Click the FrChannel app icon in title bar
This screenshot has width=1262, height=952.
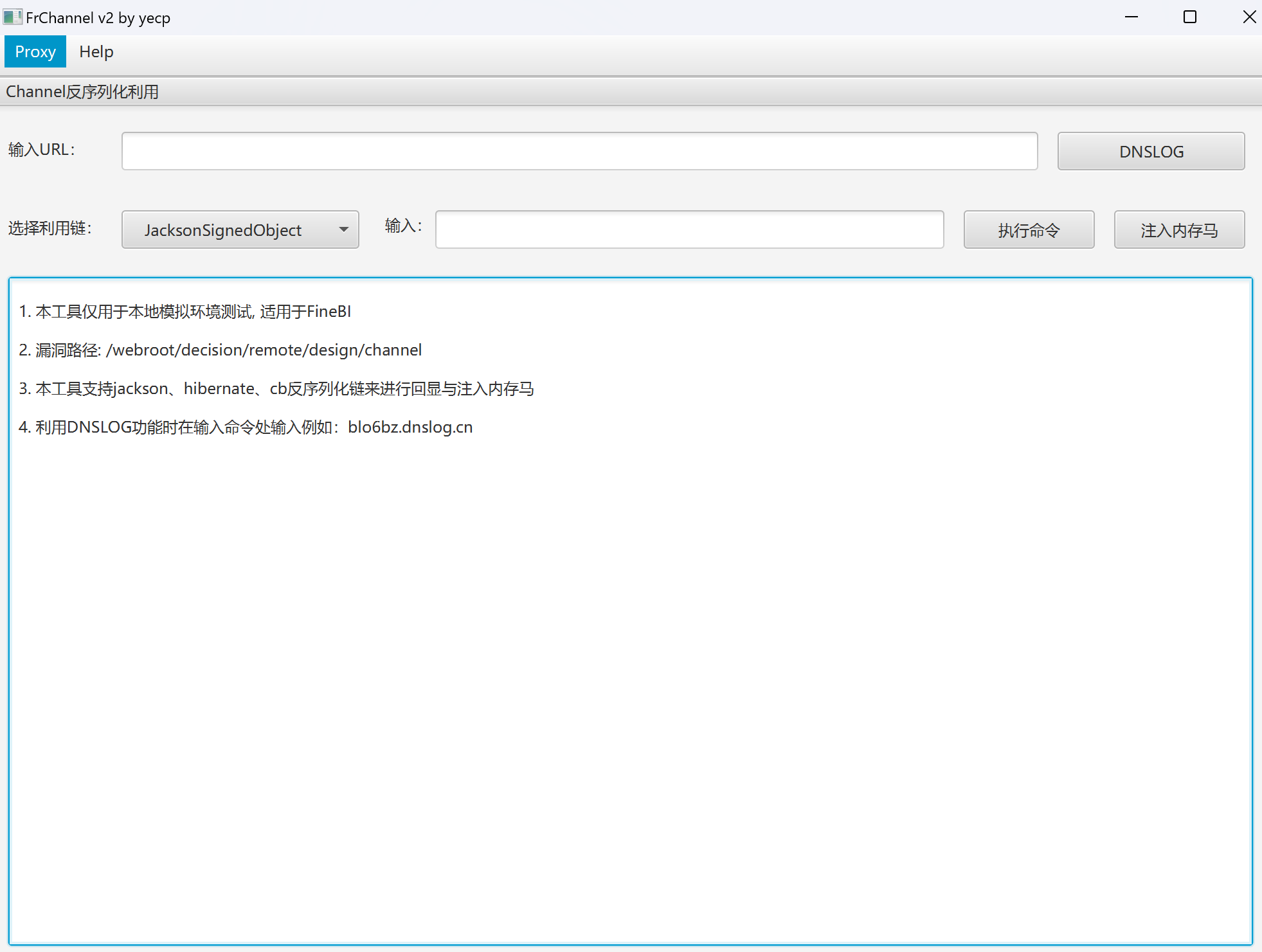pyautogui.click(x=12, y=17)
